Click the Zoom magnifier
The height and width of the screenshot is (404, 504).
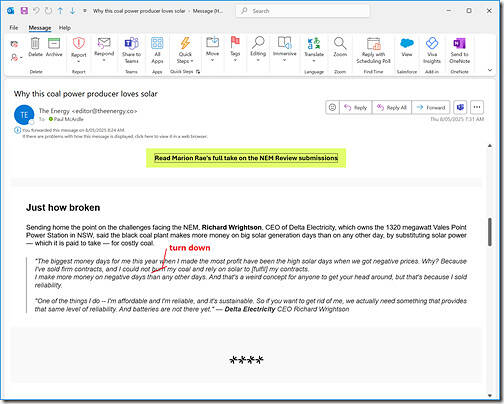pyautogui.click(x=340, y=47)
